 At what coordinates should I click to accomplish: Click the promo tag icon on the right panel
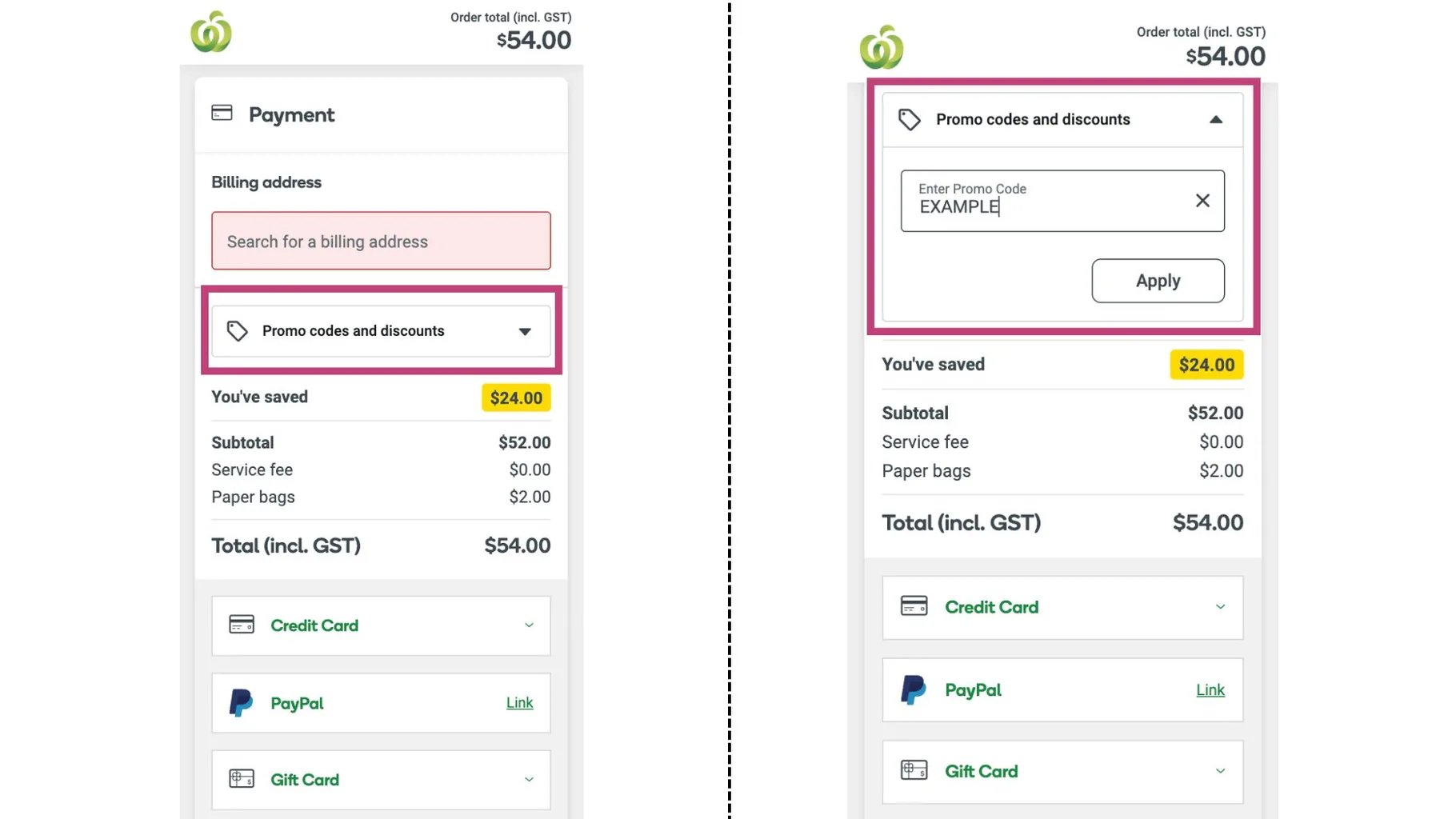909,118
